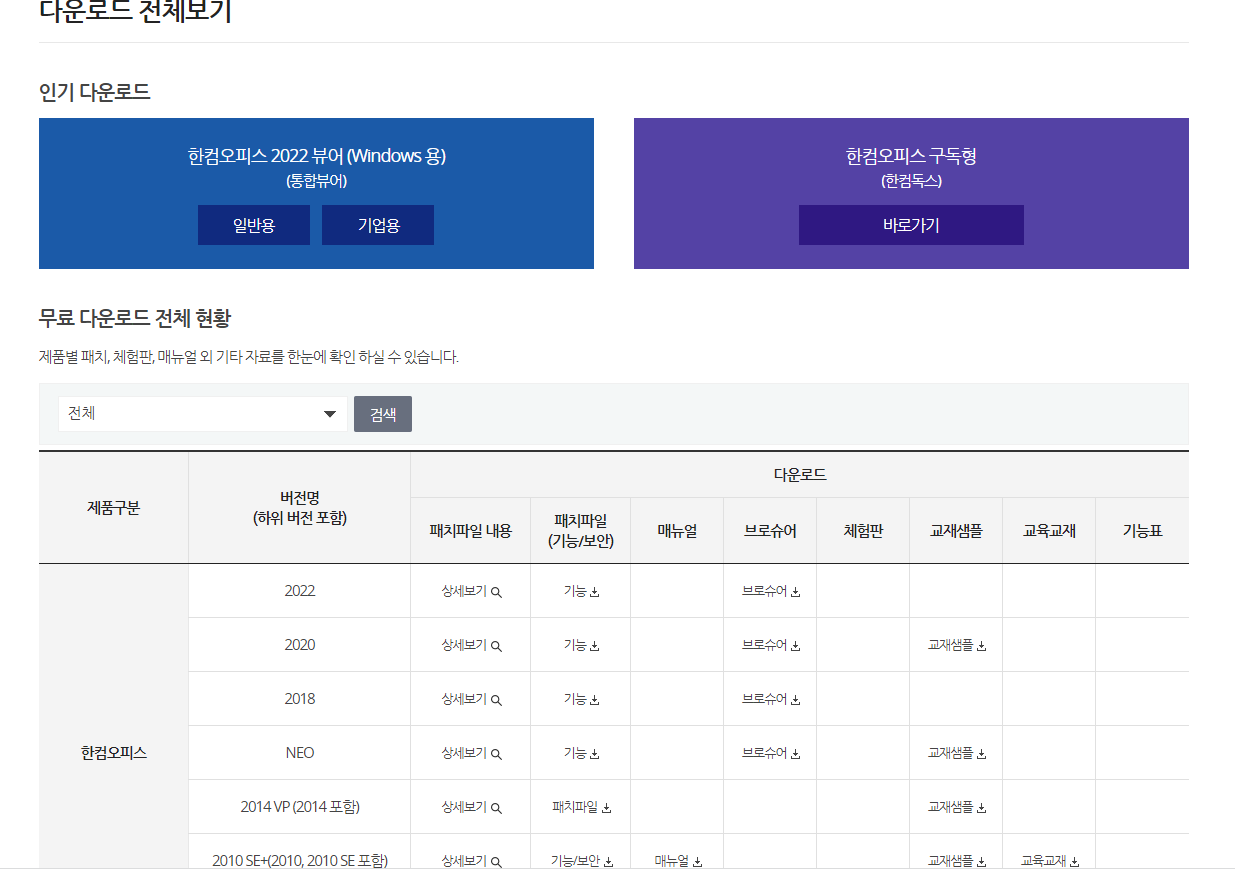The height and width of the screenshot is (872, 1235).
Task: Click the 교육교재 column header
Action: click(1049, 531)
